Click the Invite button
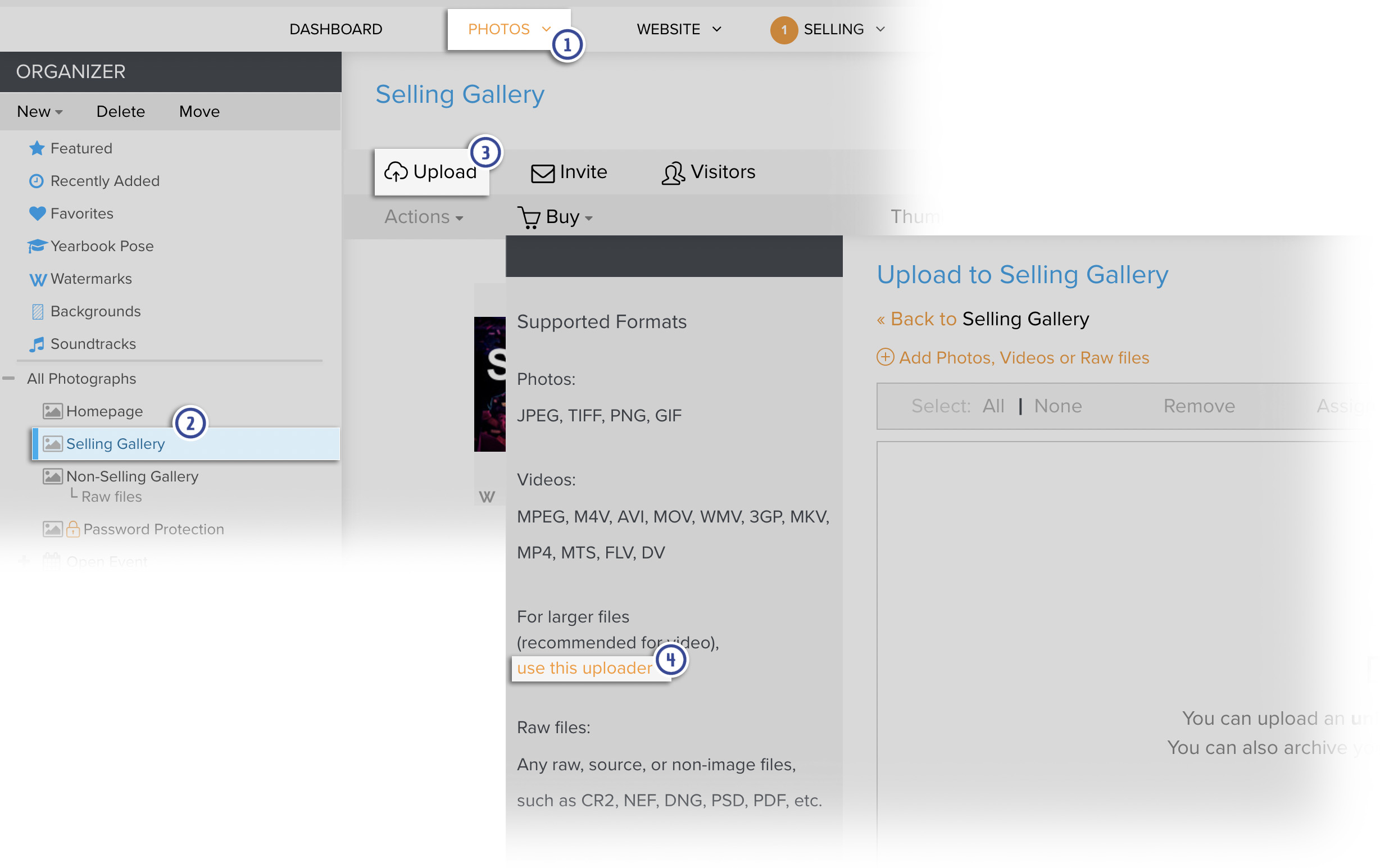Screen dimensions: 1380x868 click(569, 172)
